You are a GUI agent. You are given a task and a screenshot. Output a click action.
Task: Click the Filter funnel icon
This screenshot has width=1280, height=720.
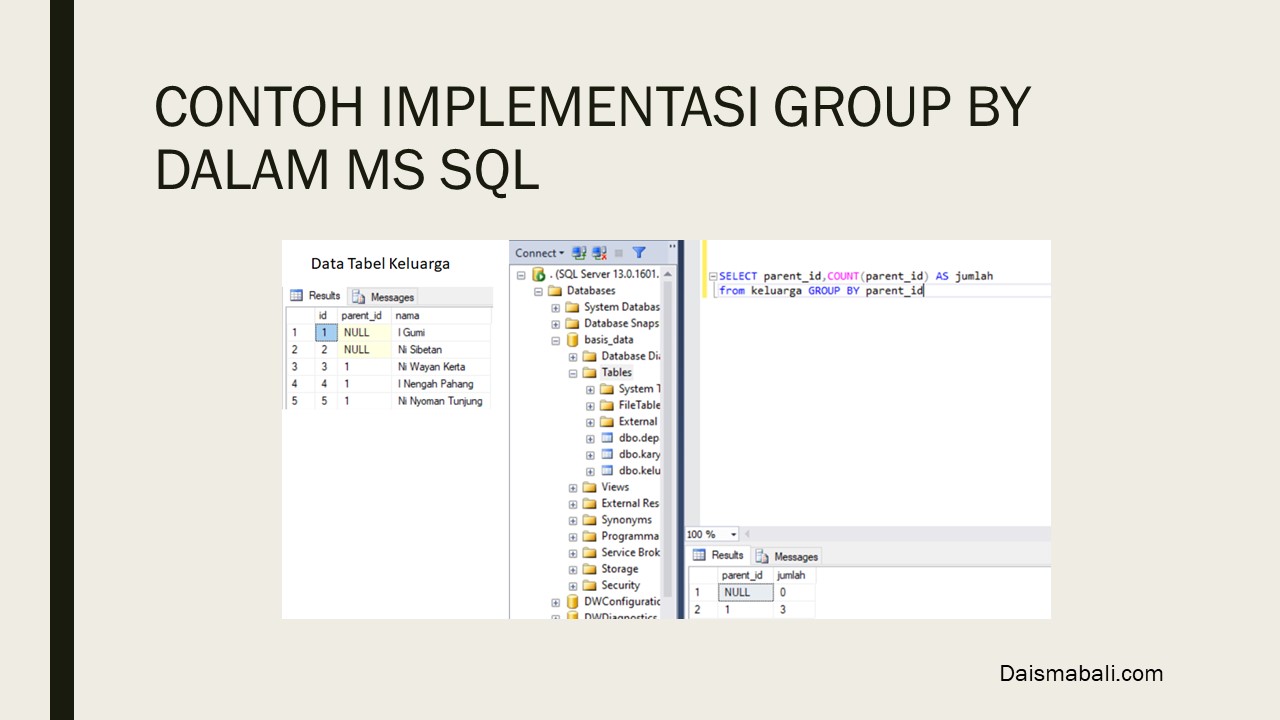pyautogui.click(x=639, y=253)
